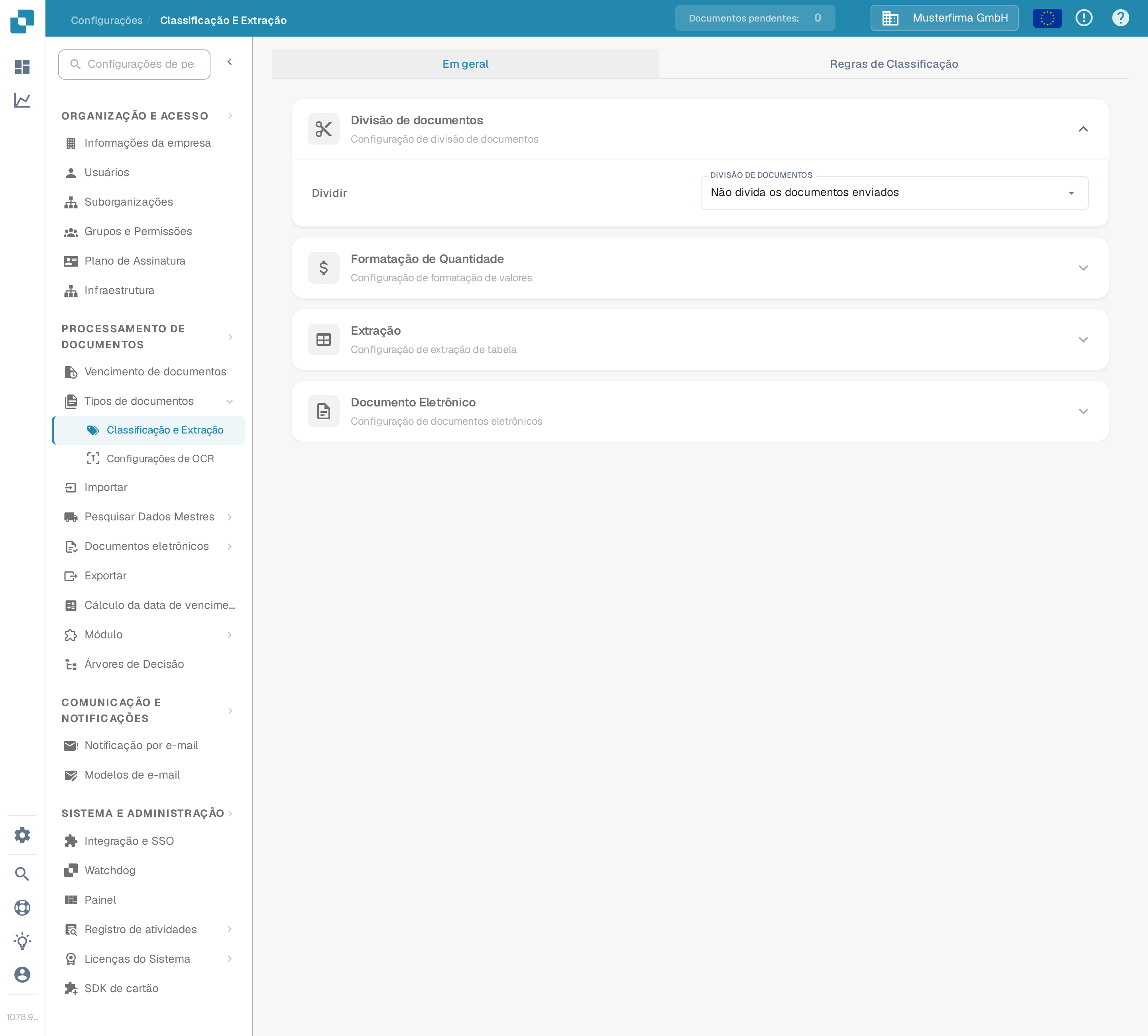Switch to the Regras de Classificação tab
1148x1036 pixels.
coord(893,64)
